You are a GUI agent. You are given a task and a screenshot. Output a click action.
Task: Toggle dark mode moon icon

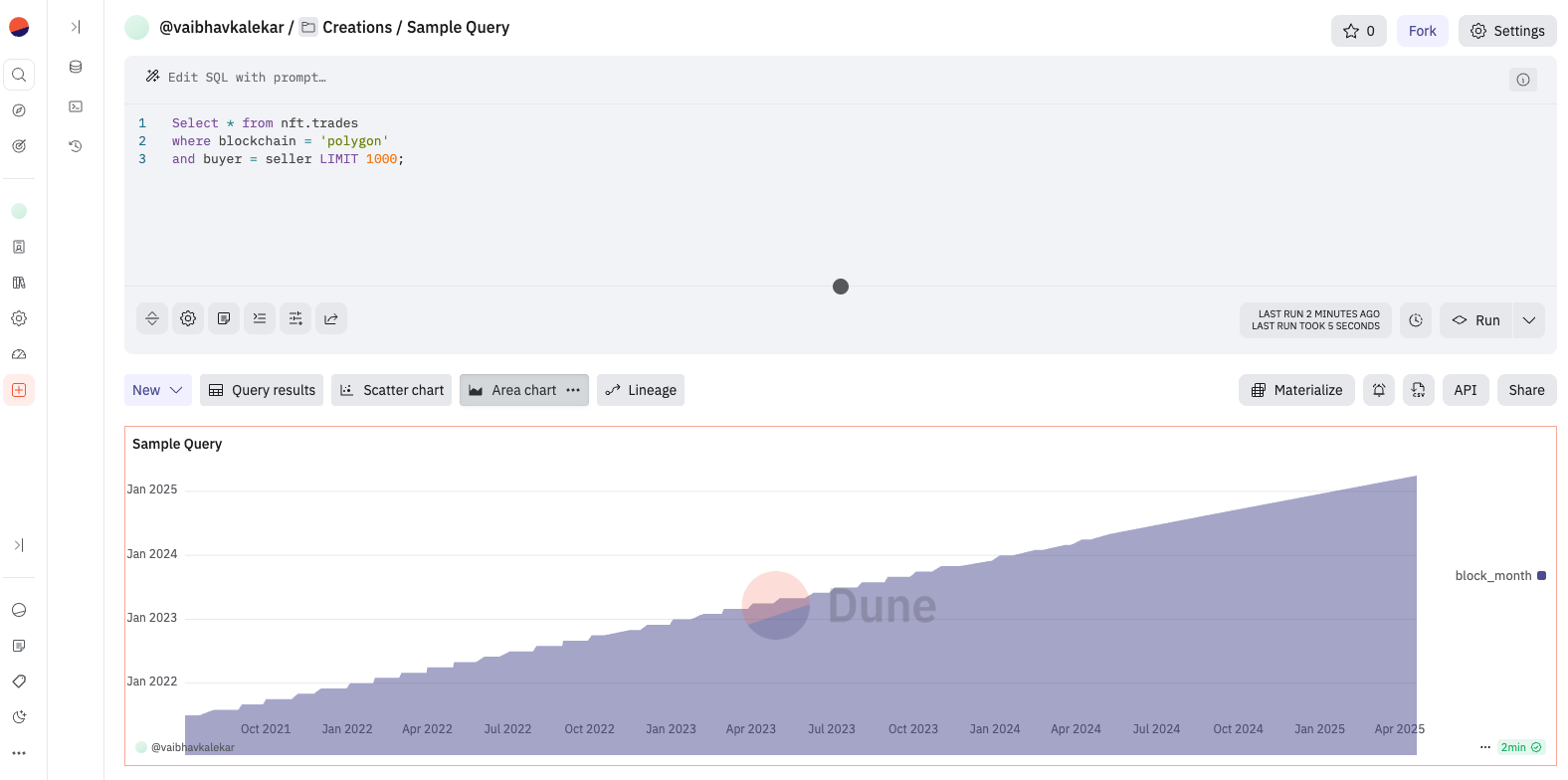point(19,717)
